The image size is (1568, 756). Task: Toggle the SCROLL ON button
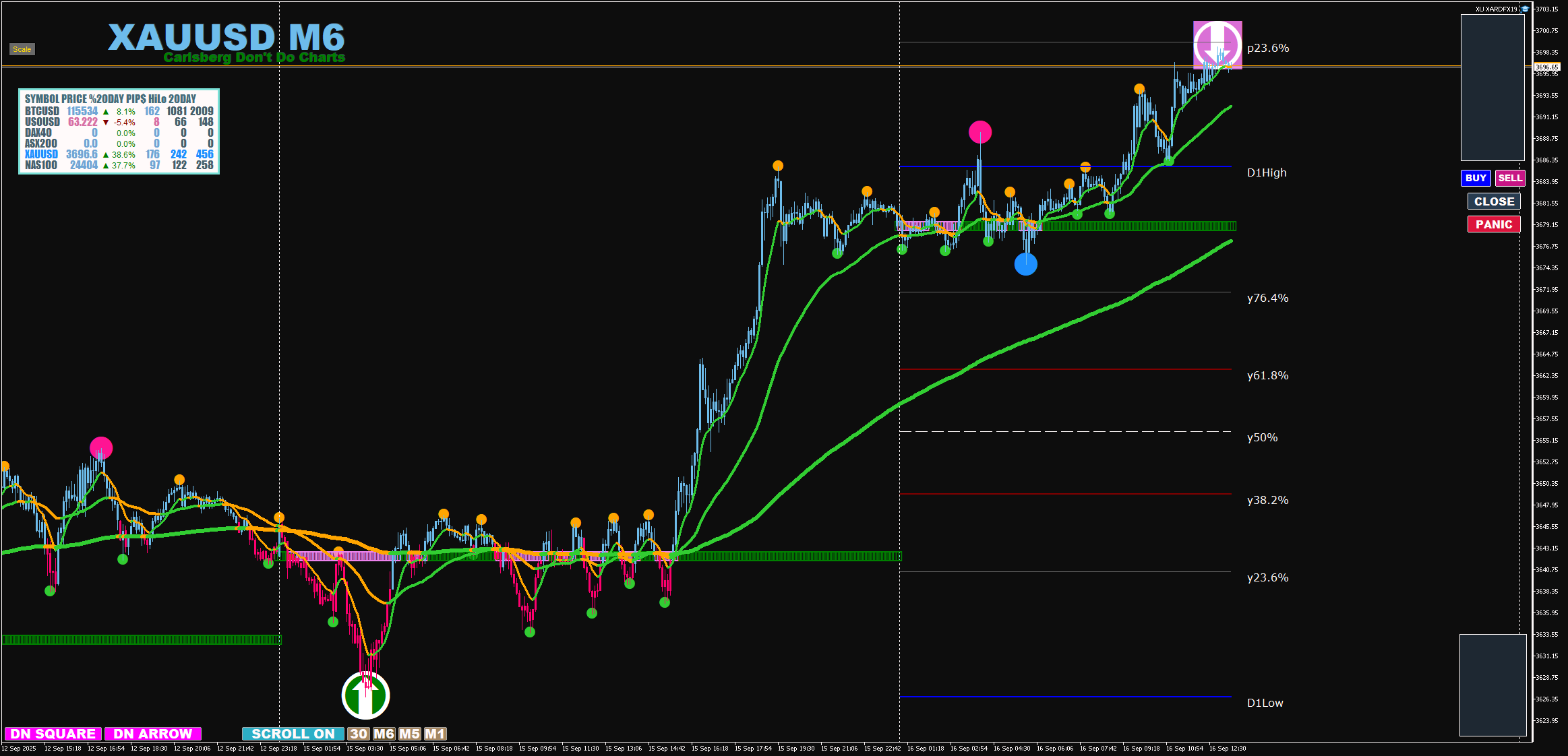[293, 734]
